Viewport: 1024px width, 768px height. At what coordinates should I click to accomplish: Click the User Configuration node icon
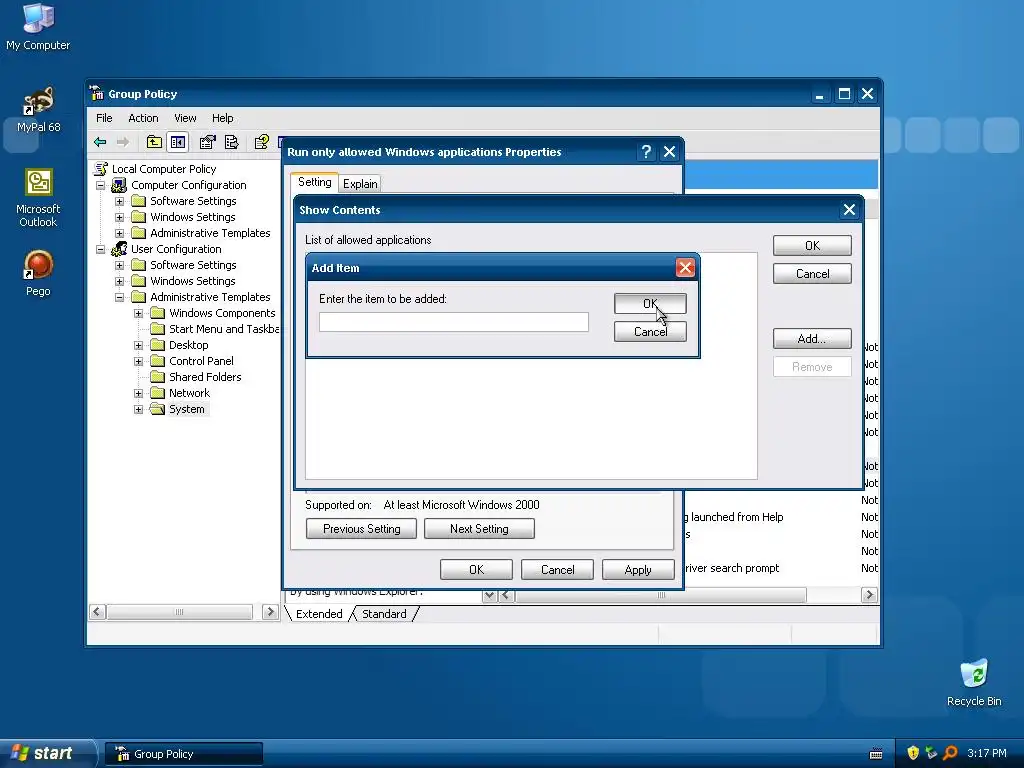[119, 249]
